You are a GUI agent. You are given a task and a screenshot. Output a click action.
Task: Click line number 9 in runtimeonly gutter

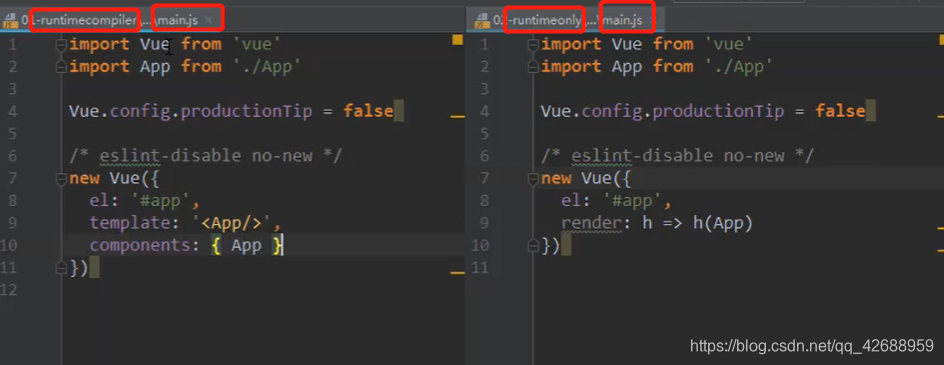pyautogui.click(x=485, y=223)
